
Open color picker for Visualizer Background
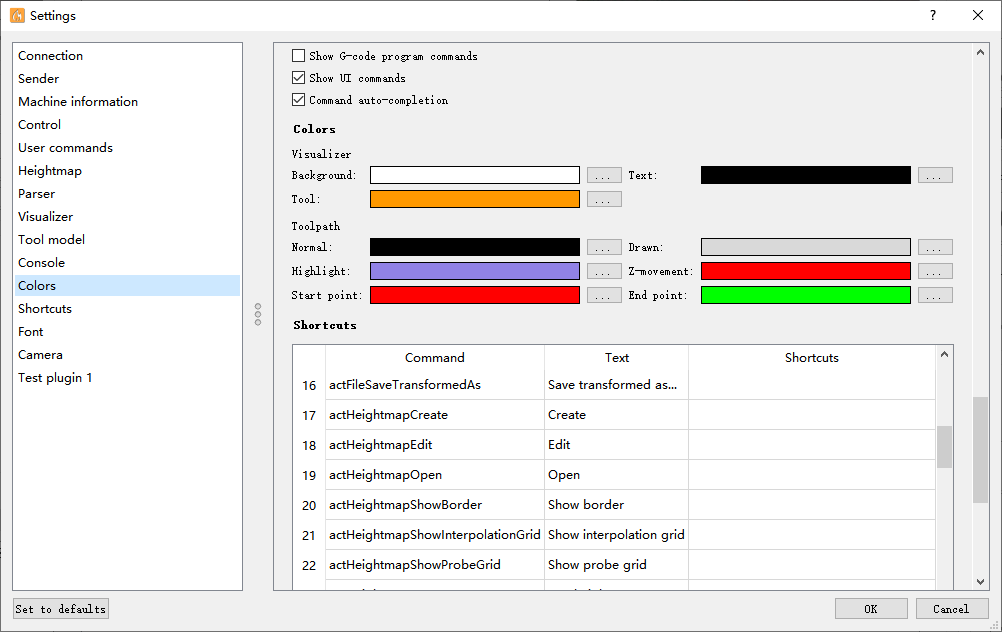pyautogui.click(x=604, y=175)
